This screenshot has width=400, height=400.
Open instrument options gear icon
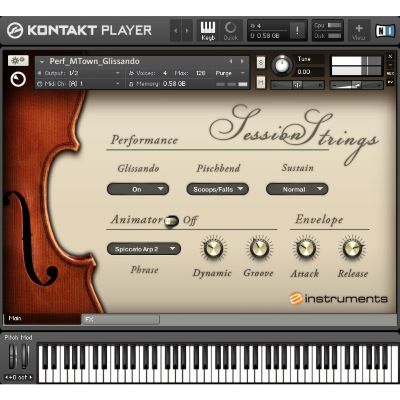point(18,60)
